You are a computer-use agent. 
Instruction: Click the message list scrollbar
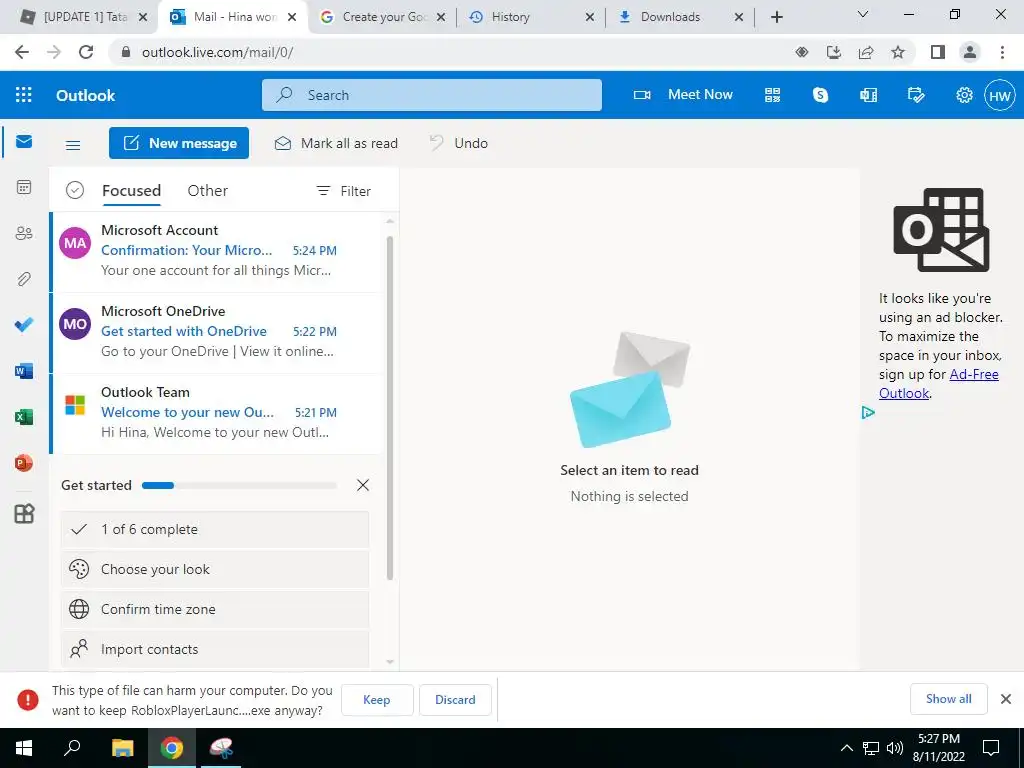pos(390,408)
